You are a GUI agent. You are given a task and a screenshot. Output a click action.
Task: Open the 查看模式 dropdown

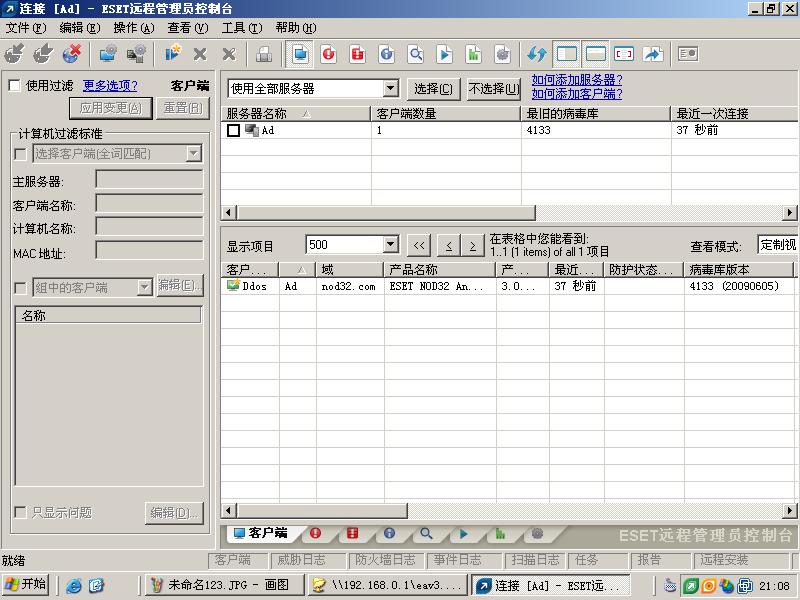777,245
